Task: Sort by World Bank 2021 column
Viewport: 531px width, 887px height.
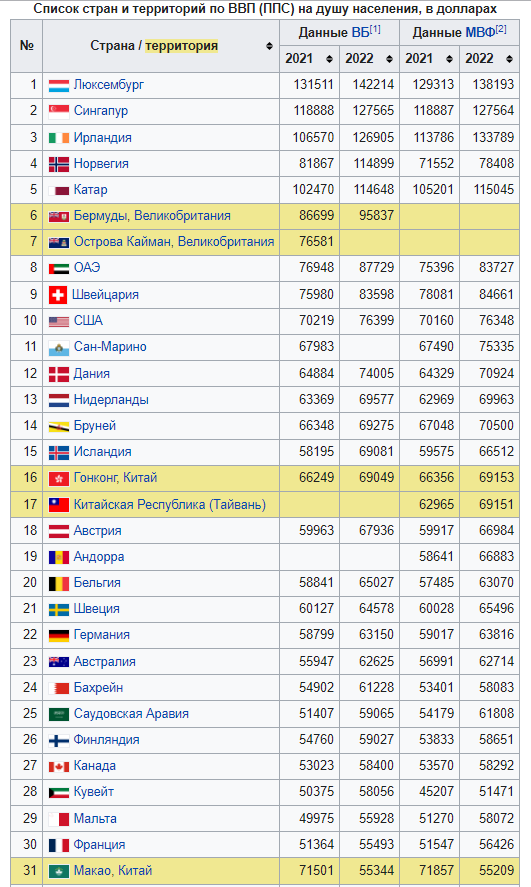Action: coord(329,59)
